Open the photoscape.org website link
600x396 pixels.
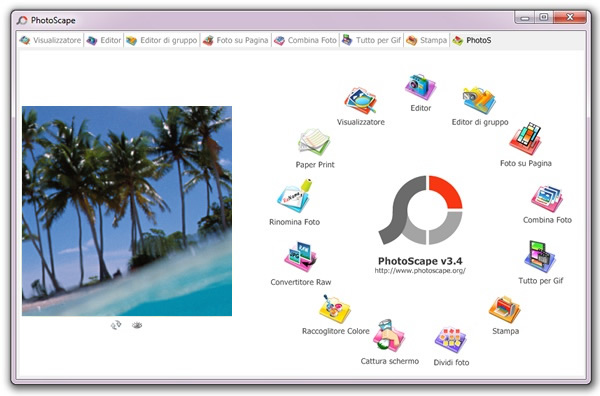[420, 271]
